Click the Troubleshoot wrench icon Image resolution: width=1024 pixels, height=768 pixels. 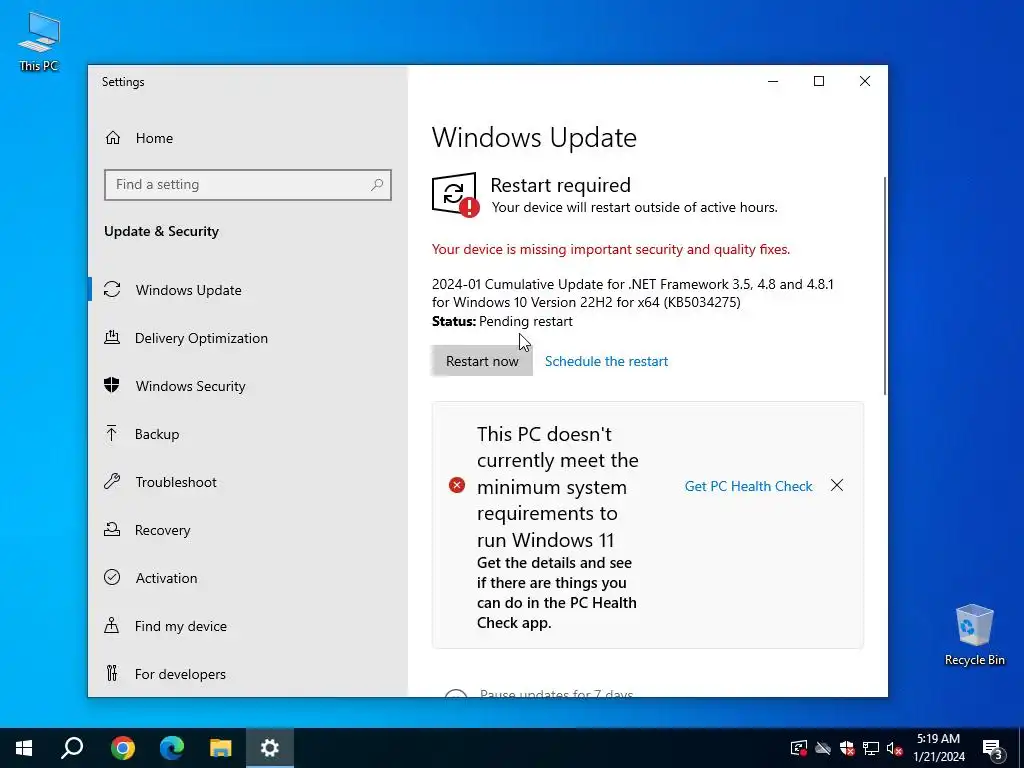(x=112, y=481)
